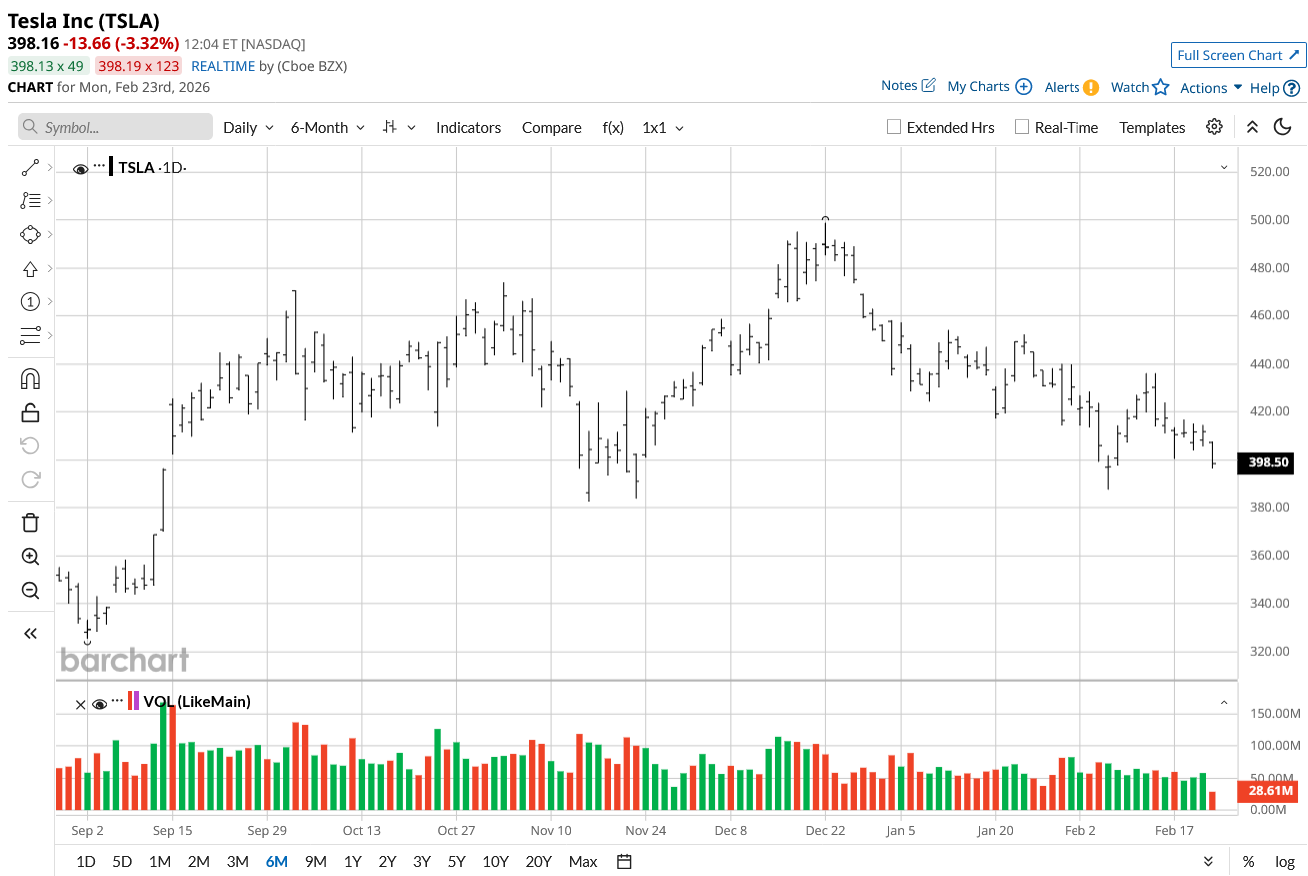Open the f(x) expressions menu
The image size is (1308, 876).
[613, 127]
